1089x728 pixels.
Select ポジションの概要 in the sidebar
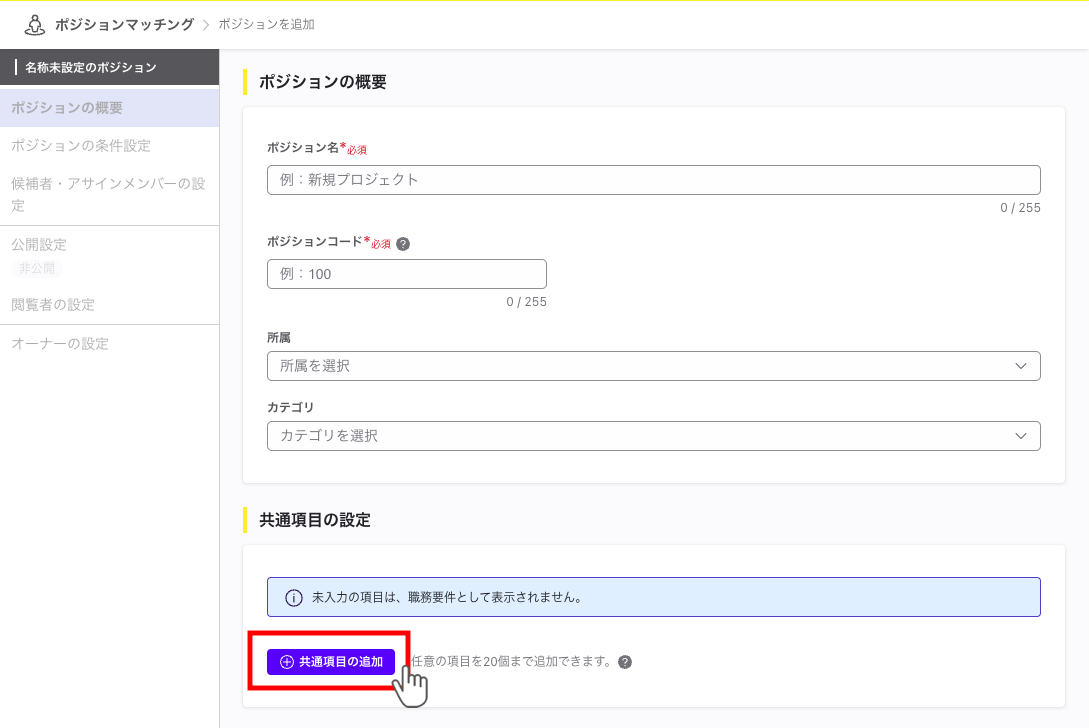click(110, 107)
